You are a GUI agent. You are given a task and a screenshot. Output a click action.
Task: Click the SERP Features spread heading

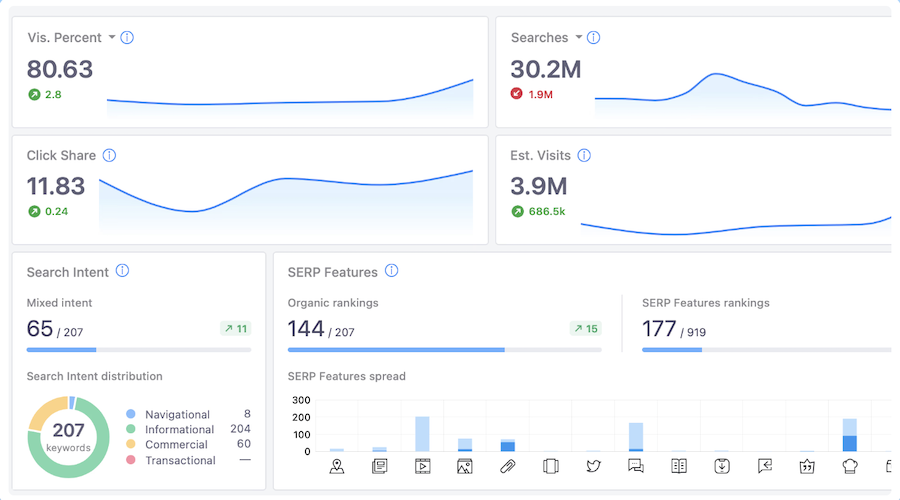tap(347, 376)
